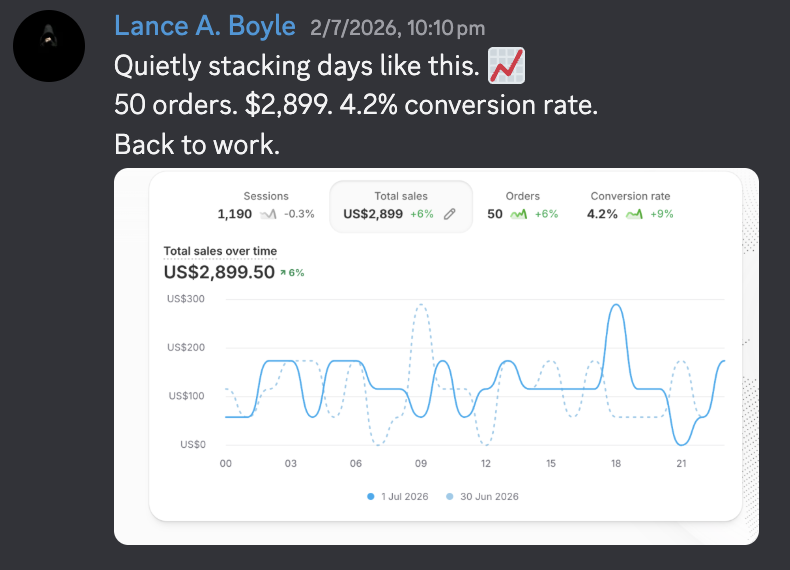This screenshot has width=790, height=570.
Task: Open the Lance A. Boyle username link
Action: pos(205,26)
